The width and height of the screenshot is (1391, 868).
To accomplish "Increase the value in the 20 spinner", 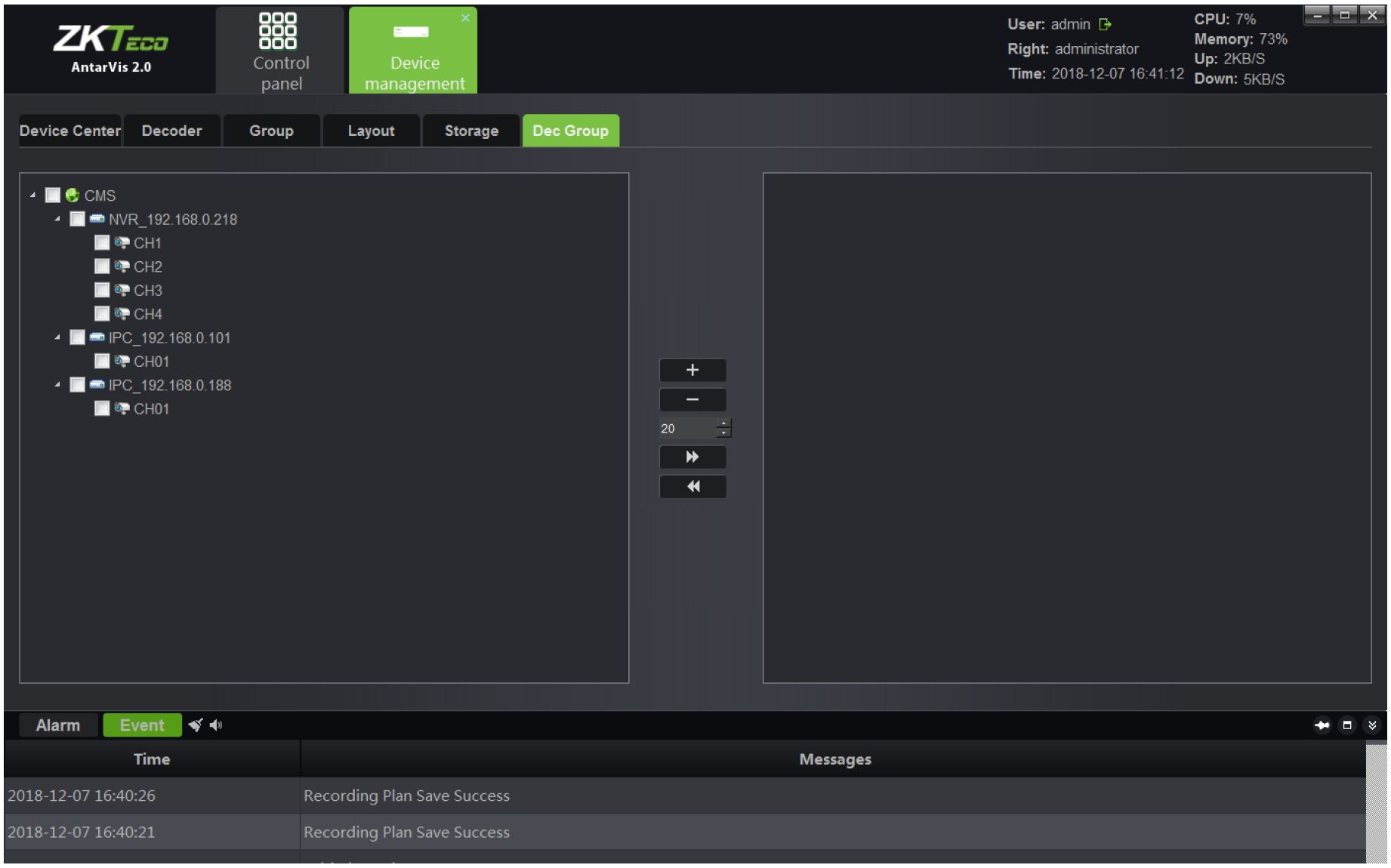I will coord(723,423).
